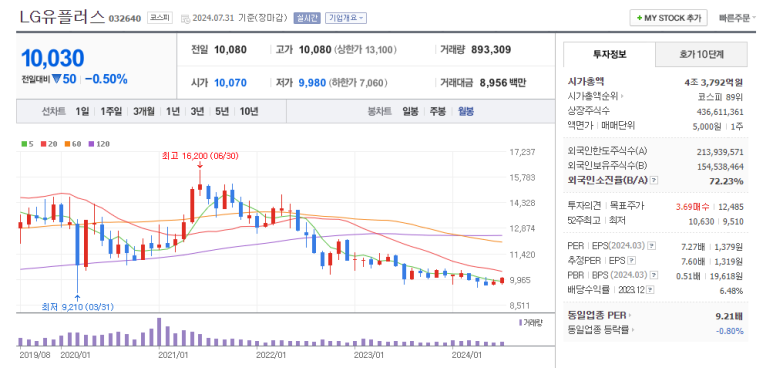This screenshot has width=773, height=368.
Task: Click the help icon next to PER | EPS(2024.03)
Action: 652,245
